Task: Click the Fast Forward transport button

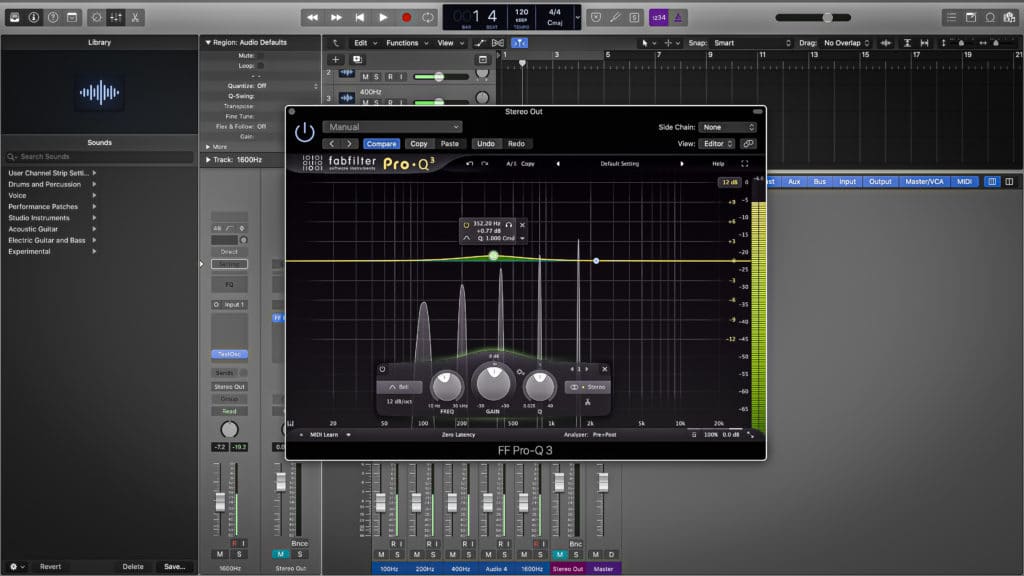Action: pyautogui.click(x=336, y=18)
